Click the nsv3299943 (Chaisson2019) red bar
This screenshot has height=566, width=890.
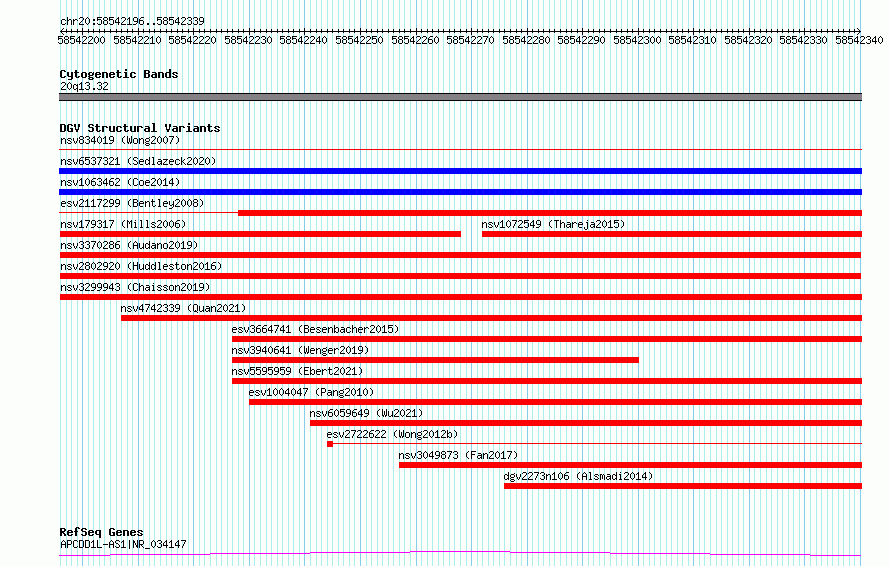460,297
